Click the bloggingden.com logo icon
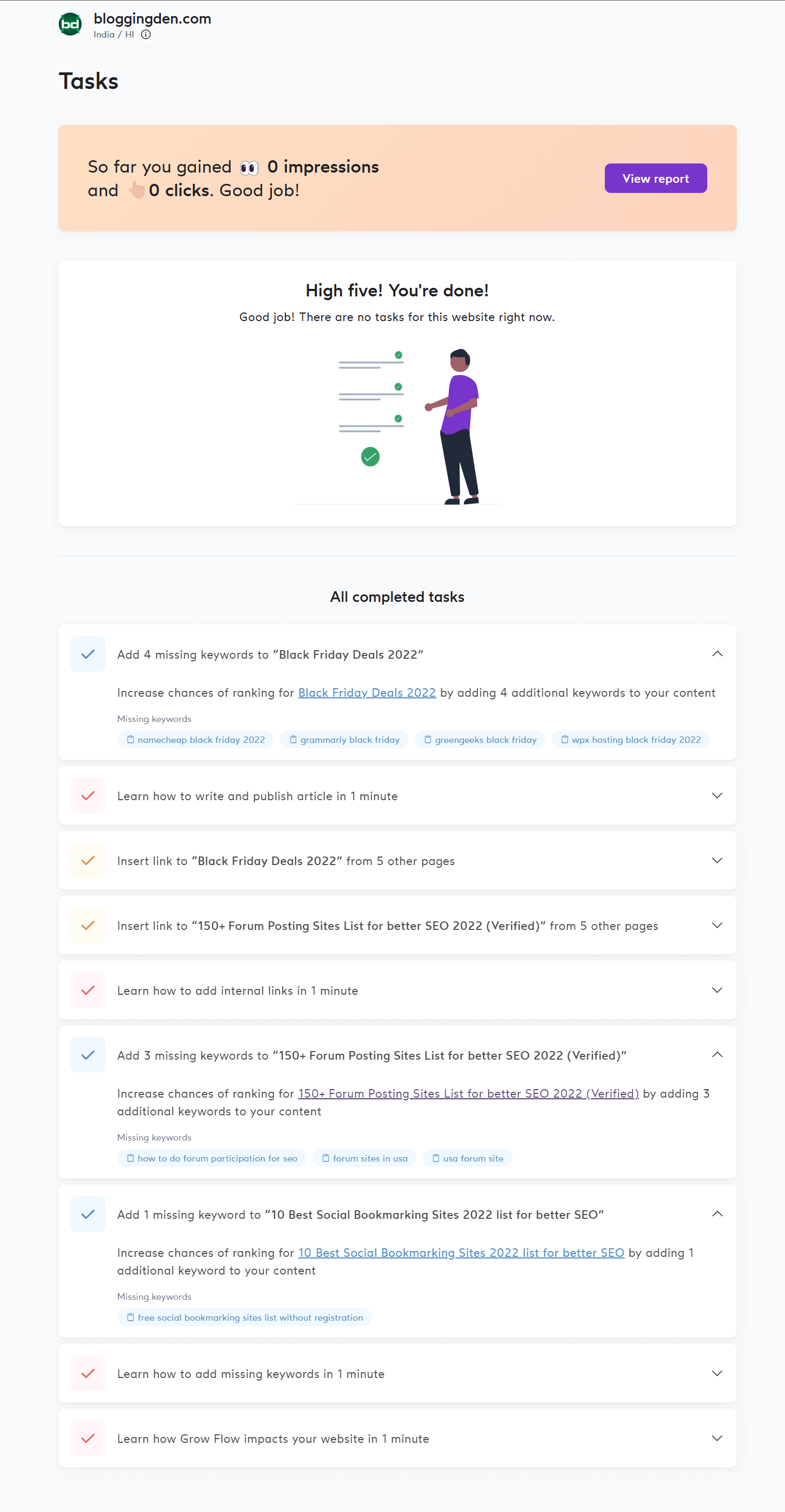The image size is (785, 1512). [x=70, y=24]
